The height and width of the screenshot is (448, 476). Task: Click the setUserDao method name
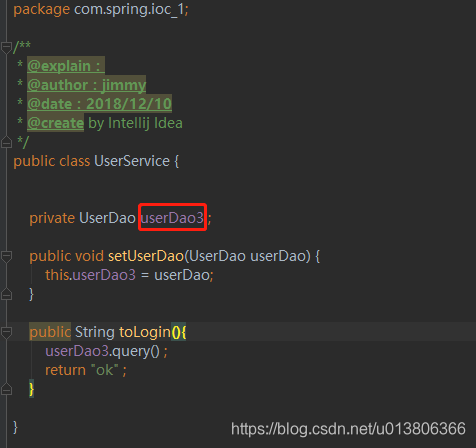(146, 256)
